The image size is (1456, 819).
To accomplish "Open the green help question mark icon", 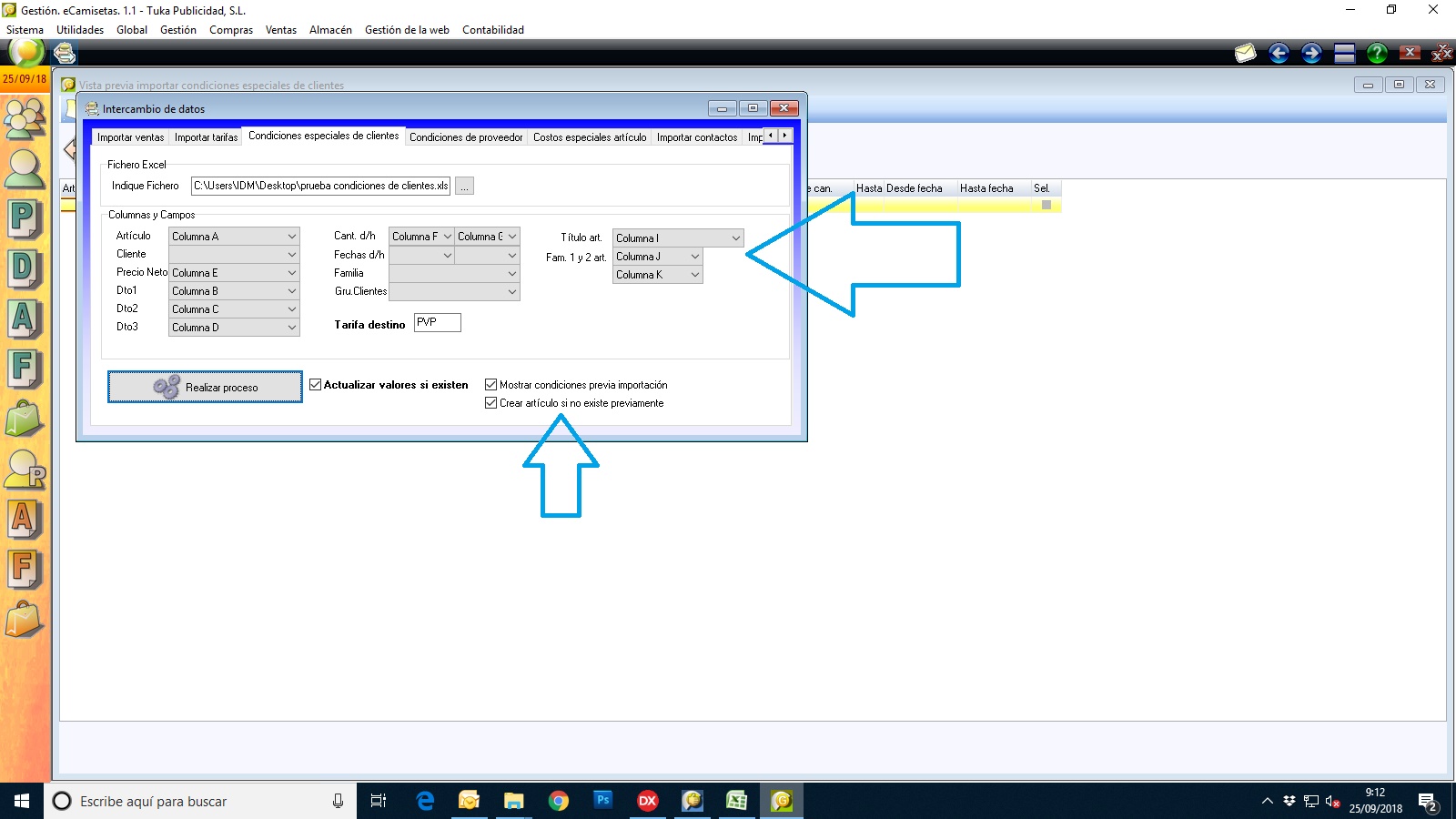I will [1377, 54].
